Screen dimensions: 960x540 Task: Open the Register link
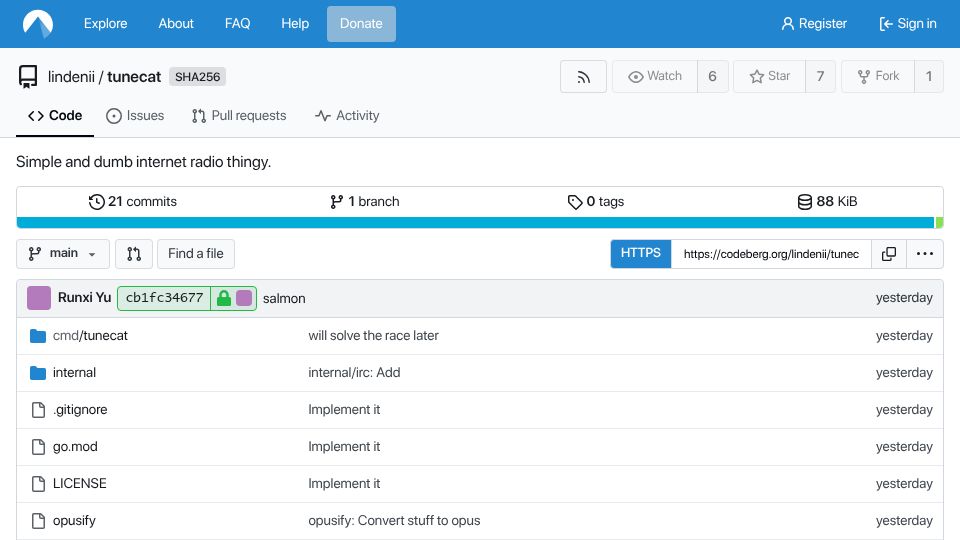click(x=814, y=24)
